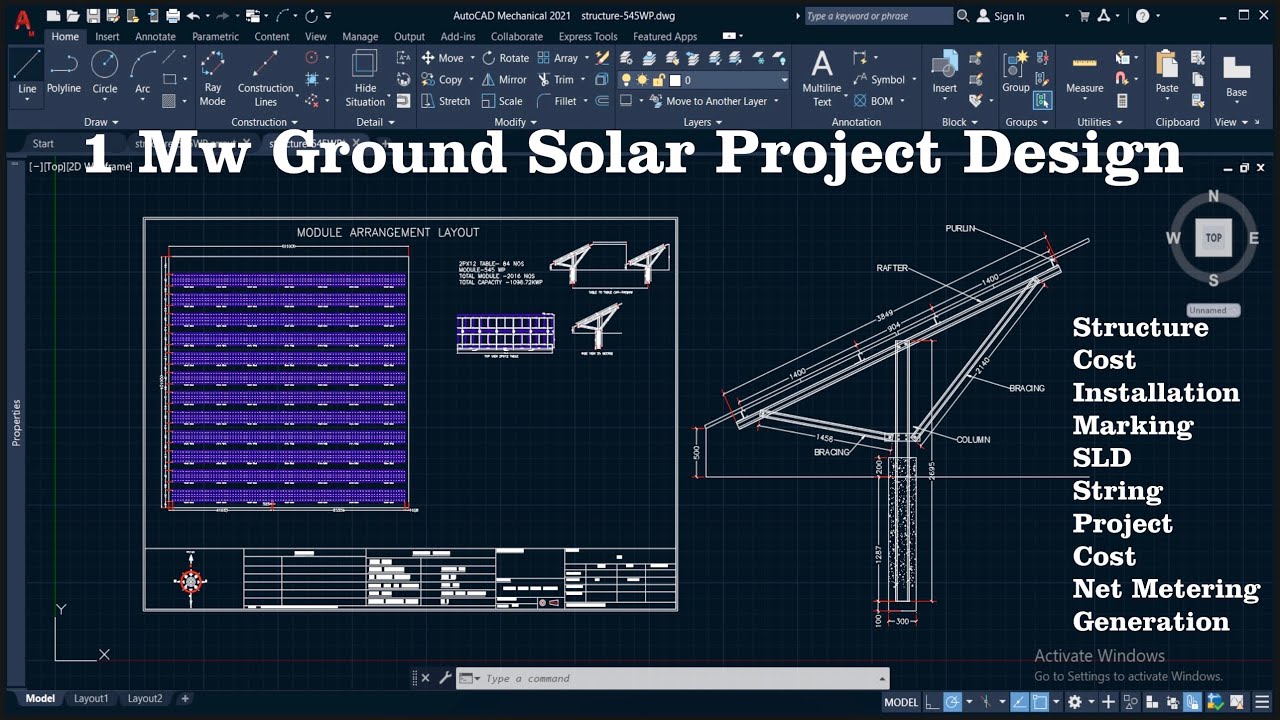Toggle polar tracking in status bar
Viewport: 1280px width, 720px height.
(953, 702)
